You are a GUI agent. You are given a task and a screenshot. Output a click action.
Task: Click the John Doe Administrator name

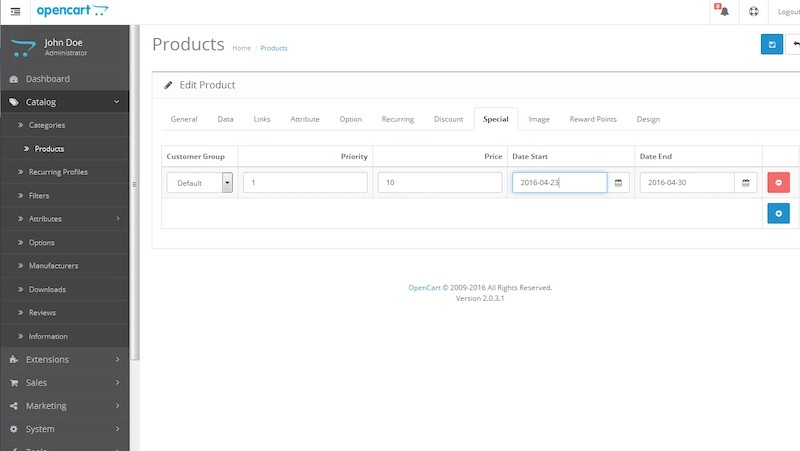coord(65,47)
